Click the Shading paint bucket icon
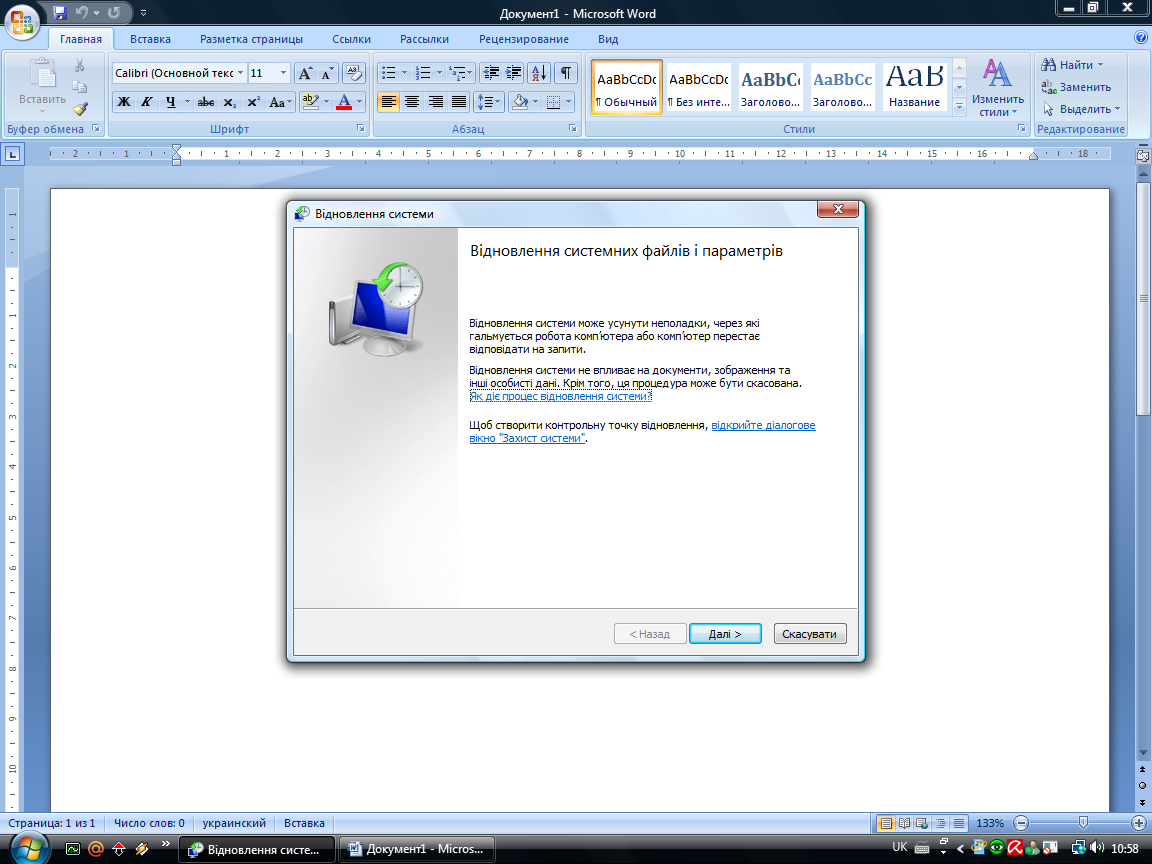The height and width of the screenshot is (864, 1152). click(520, 102)
